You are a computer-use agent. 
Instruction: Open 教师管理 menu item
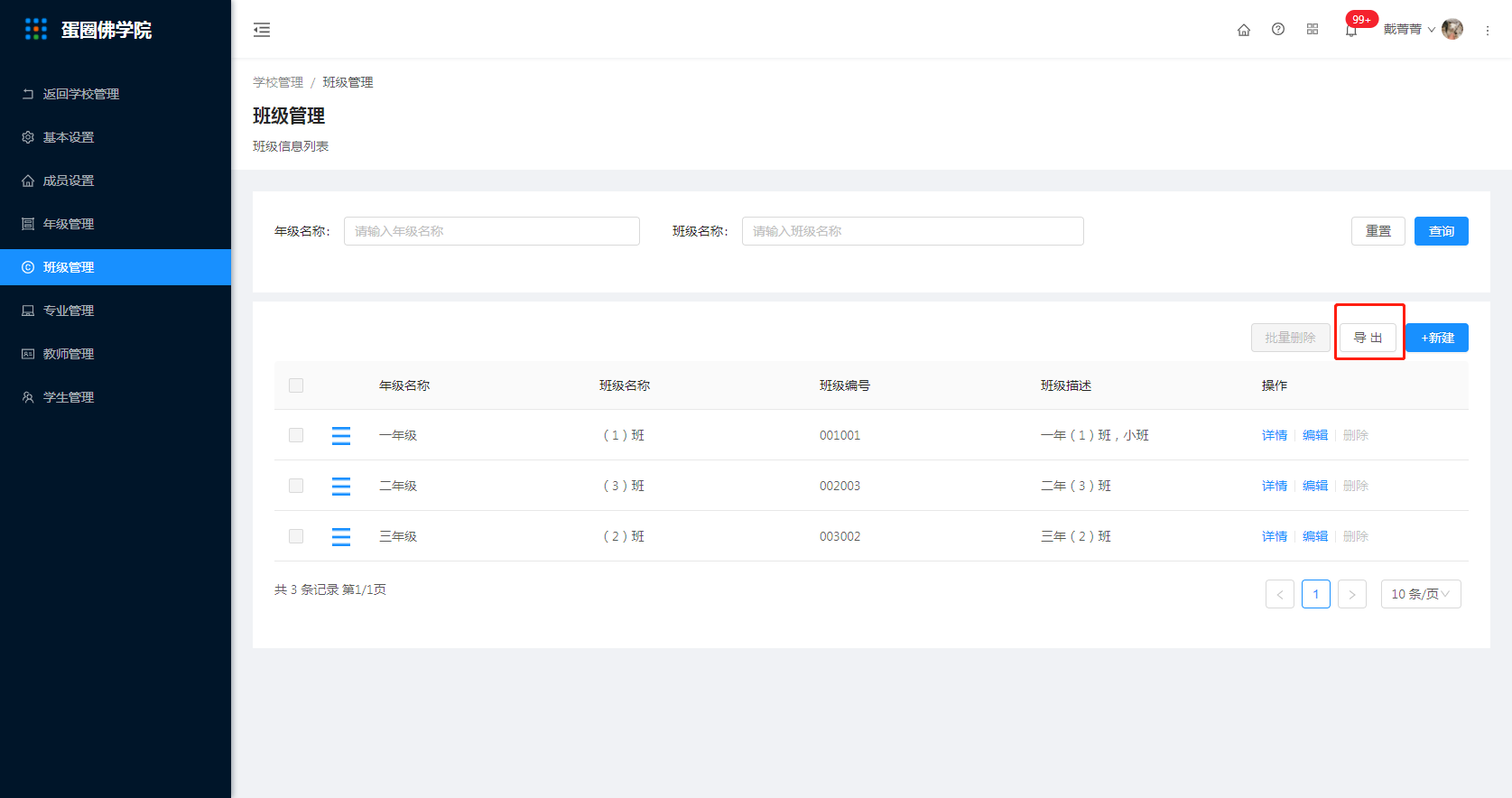pos(116,354)
